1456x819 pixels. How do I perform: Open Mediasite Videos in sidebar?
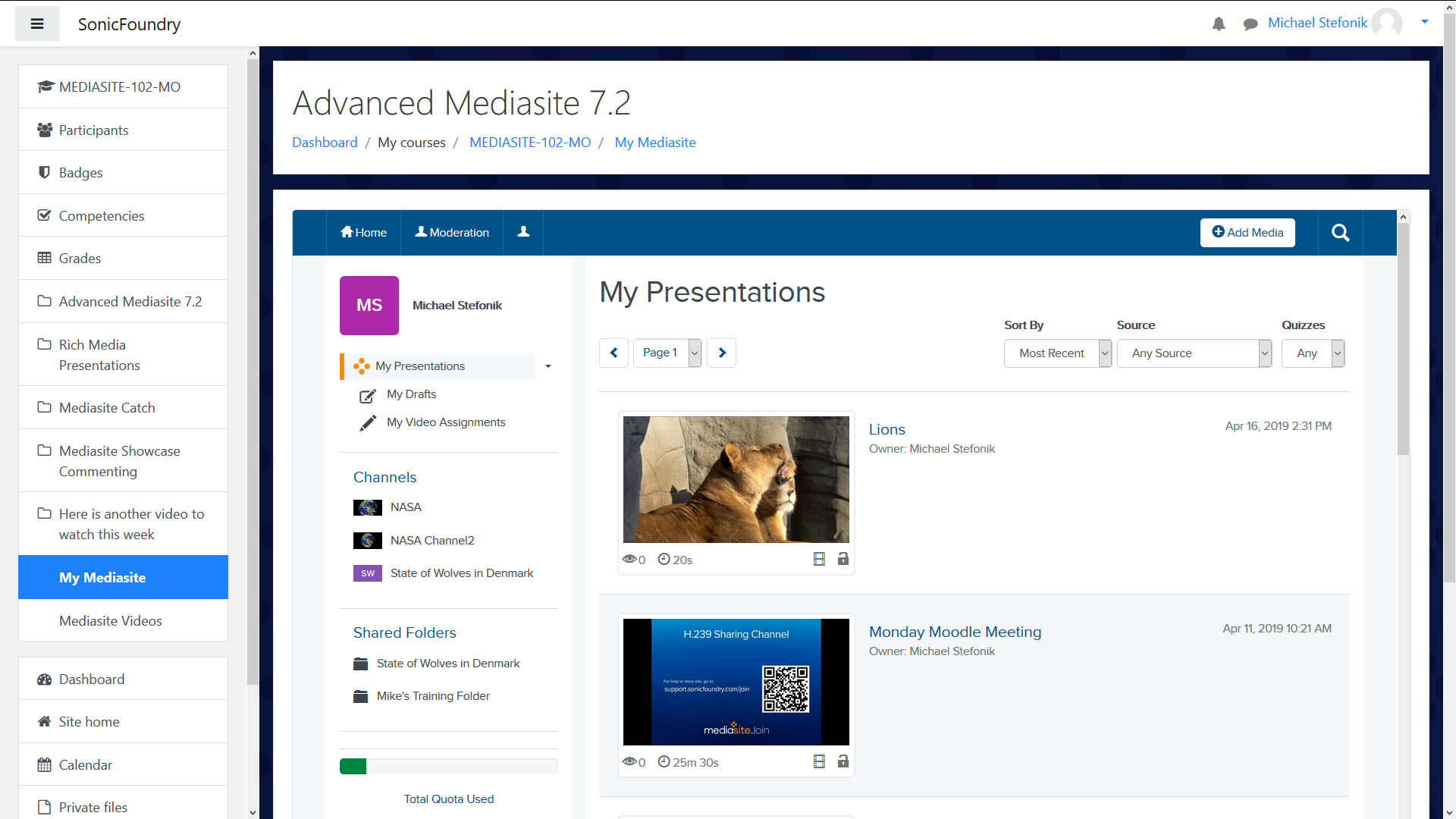click(x=123, y=620)
